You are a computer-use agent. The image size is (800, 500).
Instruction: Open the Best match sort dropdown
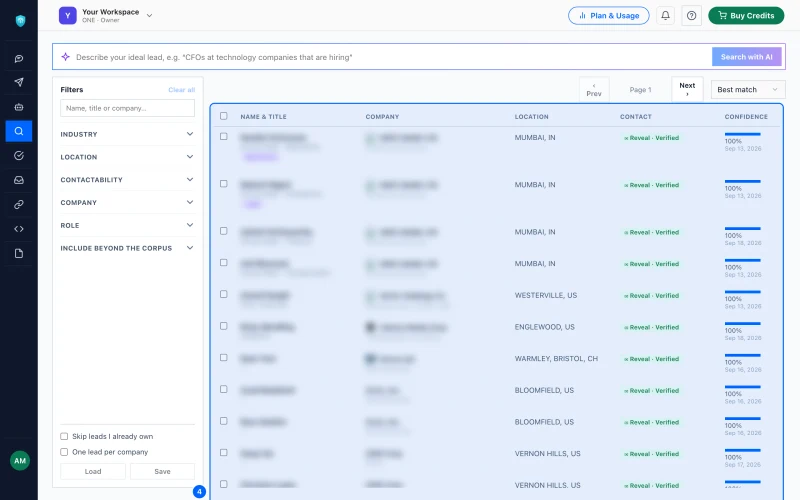[x=748, y=90]
